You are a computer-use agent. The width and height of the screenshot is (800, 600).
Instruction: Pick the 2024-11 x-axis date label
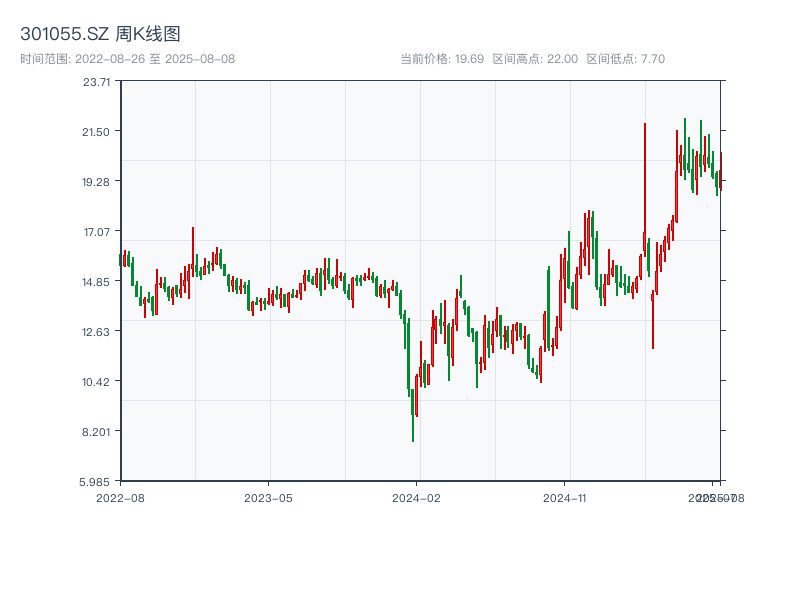[x=565, y=497]
